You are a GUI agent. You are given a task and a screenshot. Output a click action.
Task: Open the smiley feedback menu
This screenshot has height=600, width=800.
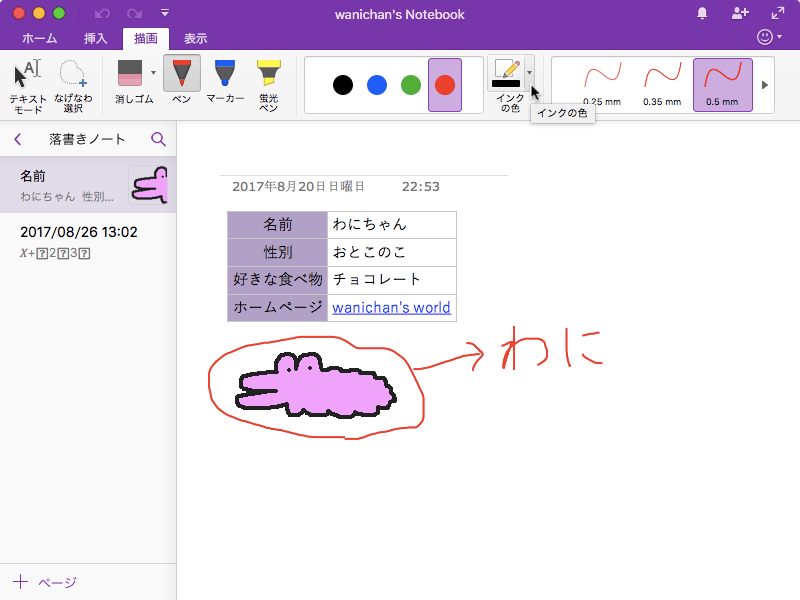pyautogui.click(x=769, y=37)
